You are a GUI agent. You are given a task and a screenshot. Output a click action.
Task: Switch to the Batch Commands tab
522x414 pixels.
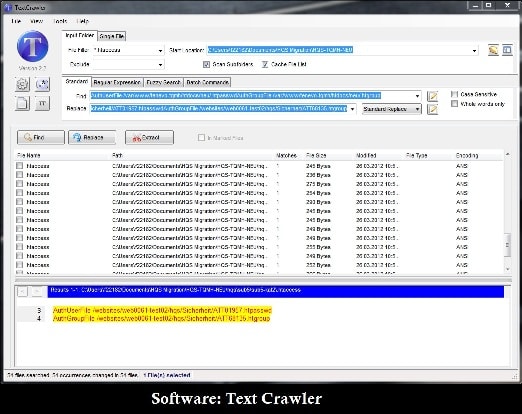207,82
